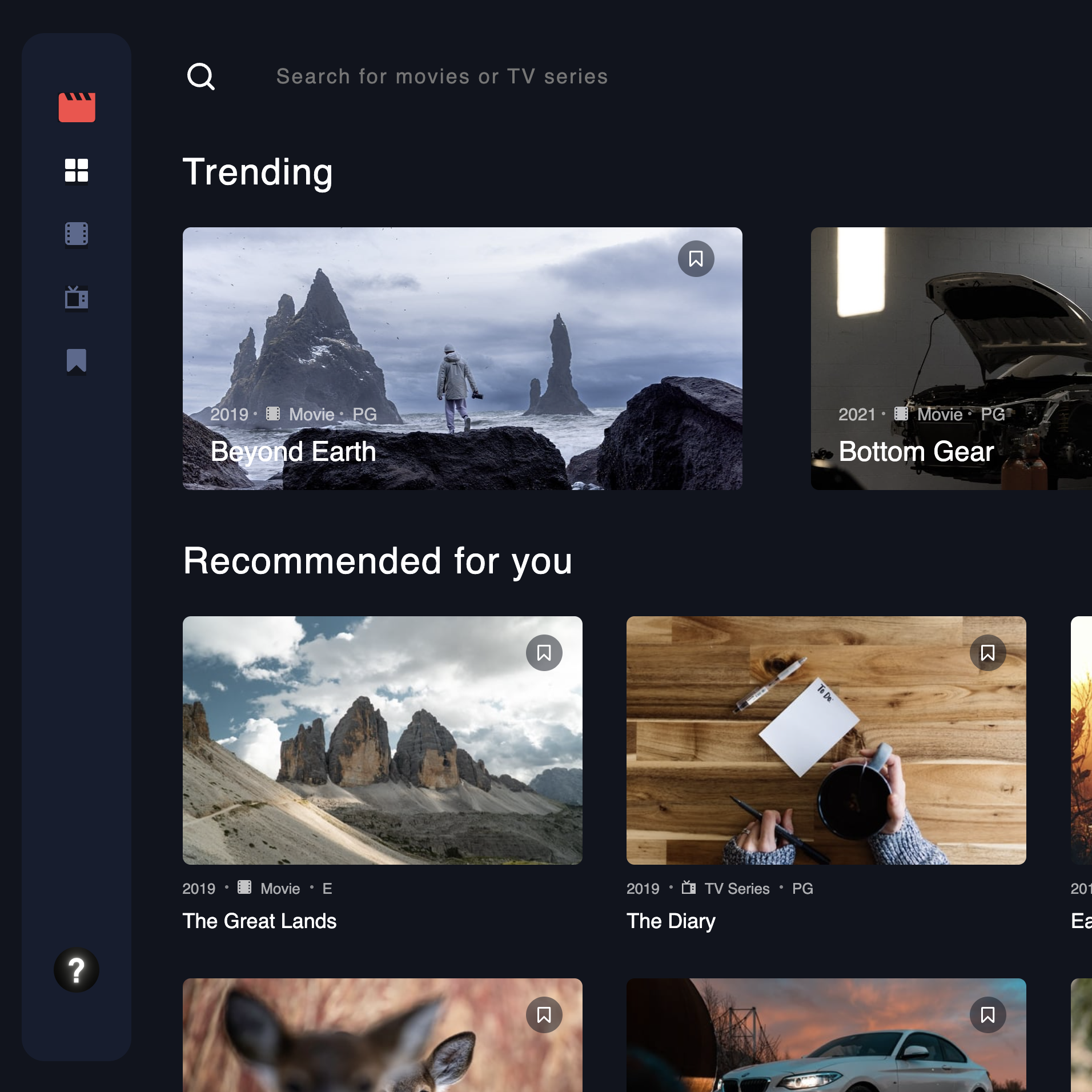Open the white car thumbnail
Image resolution: width=1092 pixels, height=1092 pixels.
pos(826,1035)
